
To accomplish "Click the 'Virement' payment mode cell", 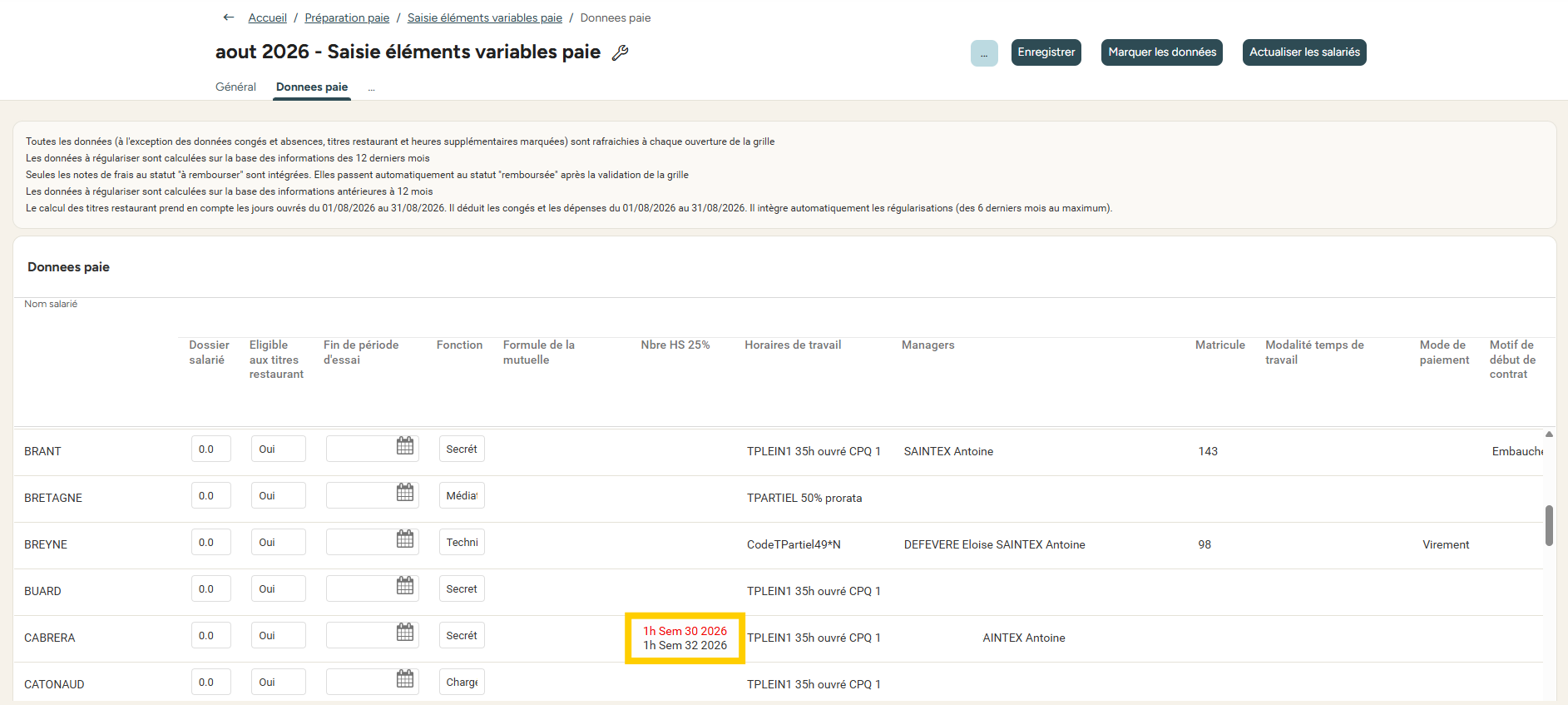I will click(x=1446, y=544).
